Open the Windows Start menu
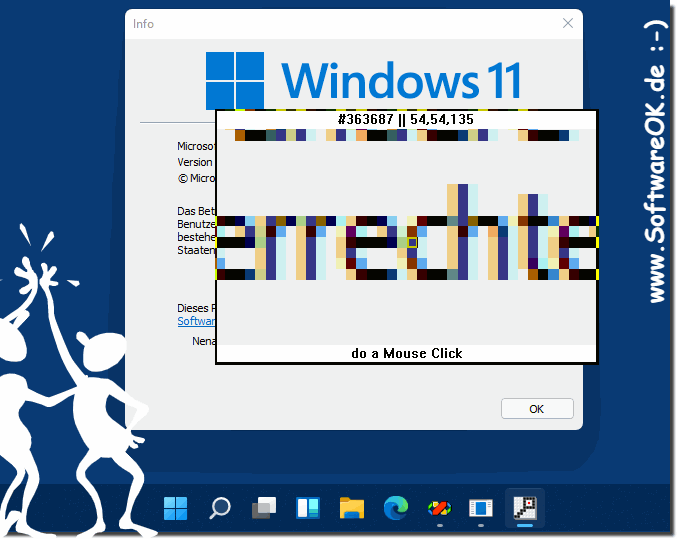The image size is (677, 539). point(176,508)
